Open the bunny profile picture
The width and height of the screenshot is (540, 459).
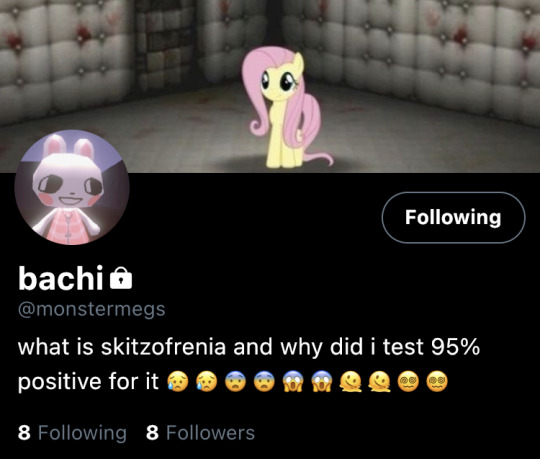pos(72,188)
